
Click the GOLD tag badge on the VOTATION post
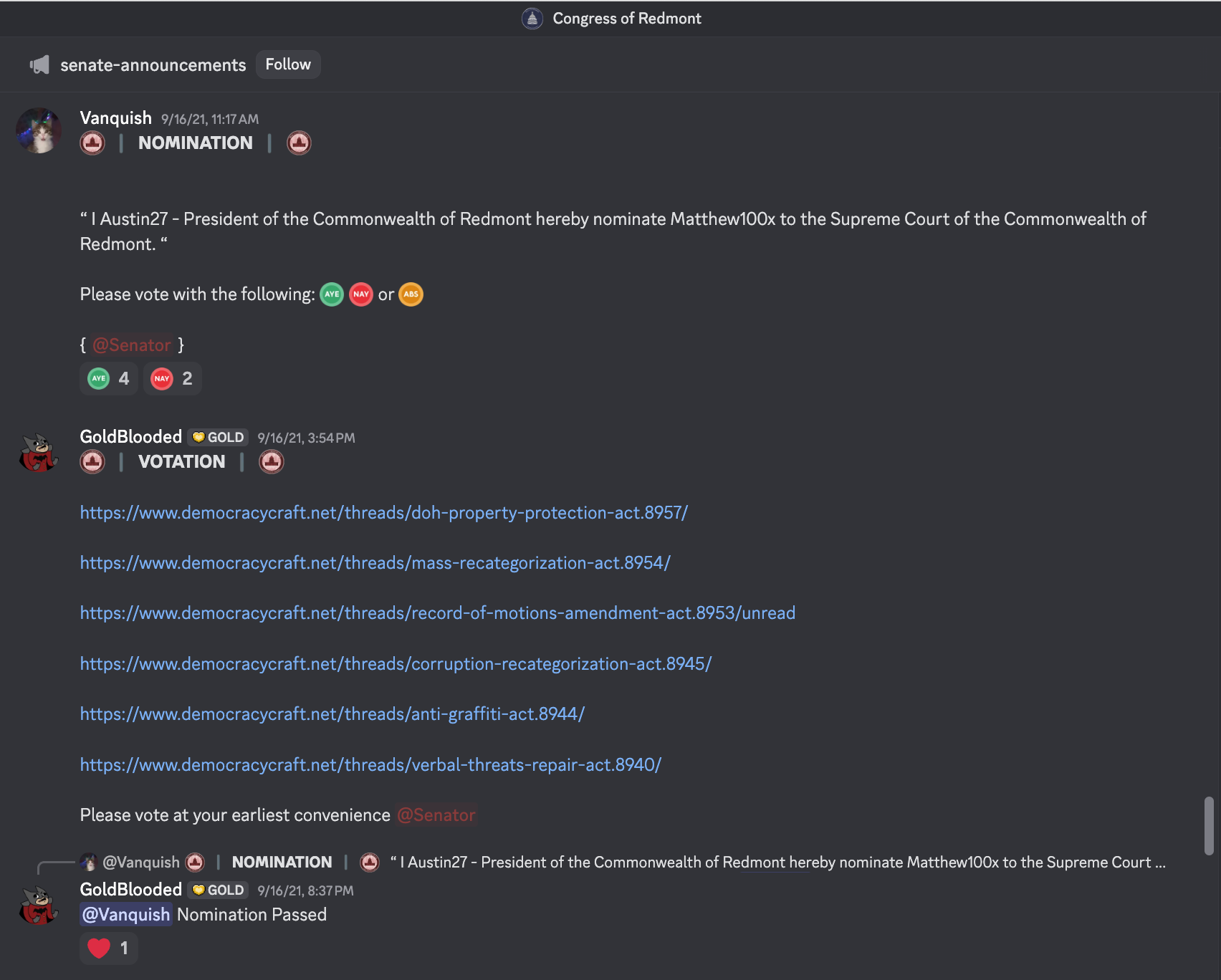click(x=219, y=438)
